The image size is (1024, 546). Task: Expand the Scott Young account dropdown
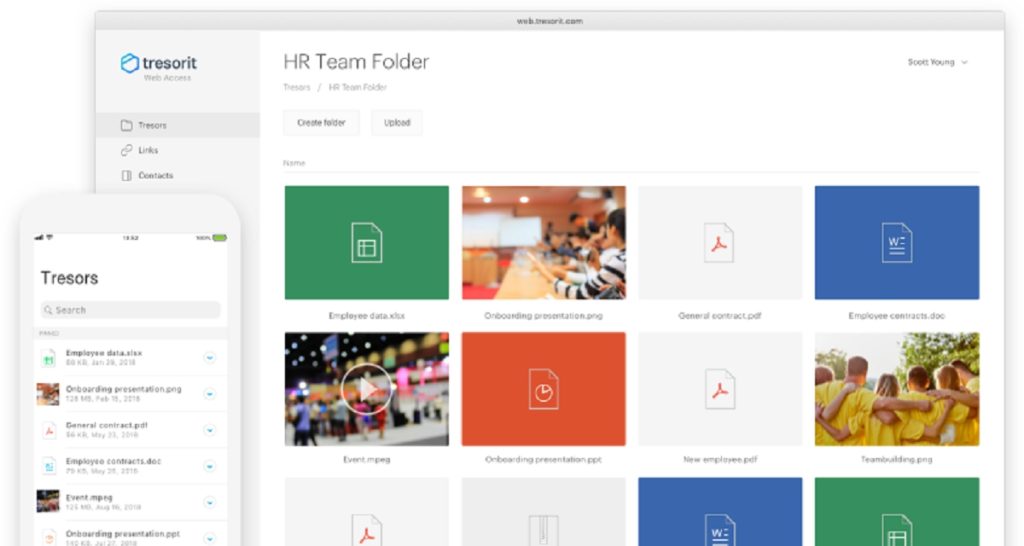point(964,63)
